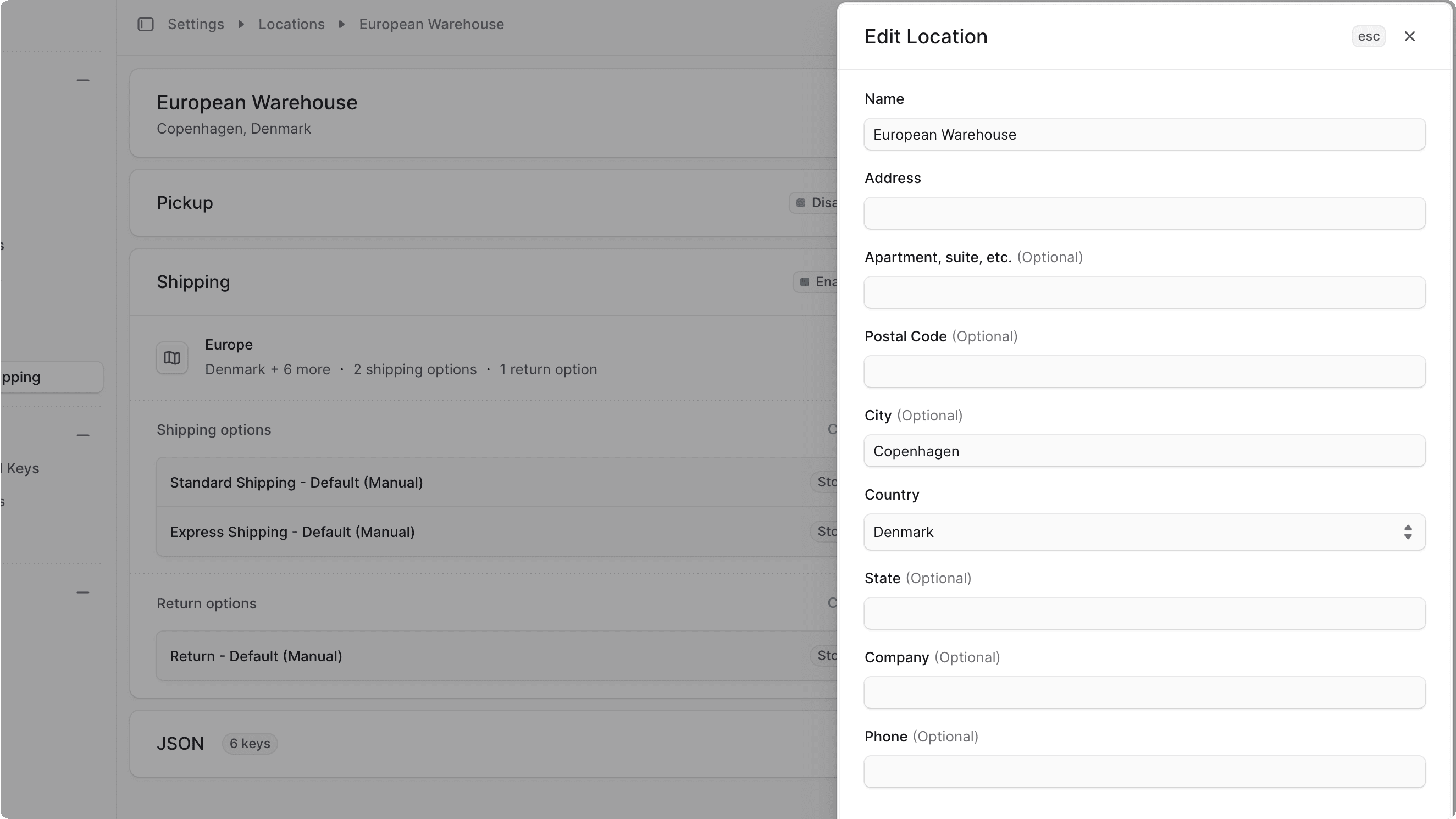The image size is (1456, 819).
Task: Collapse the middle sidebar section
Action: coord(82,435)
